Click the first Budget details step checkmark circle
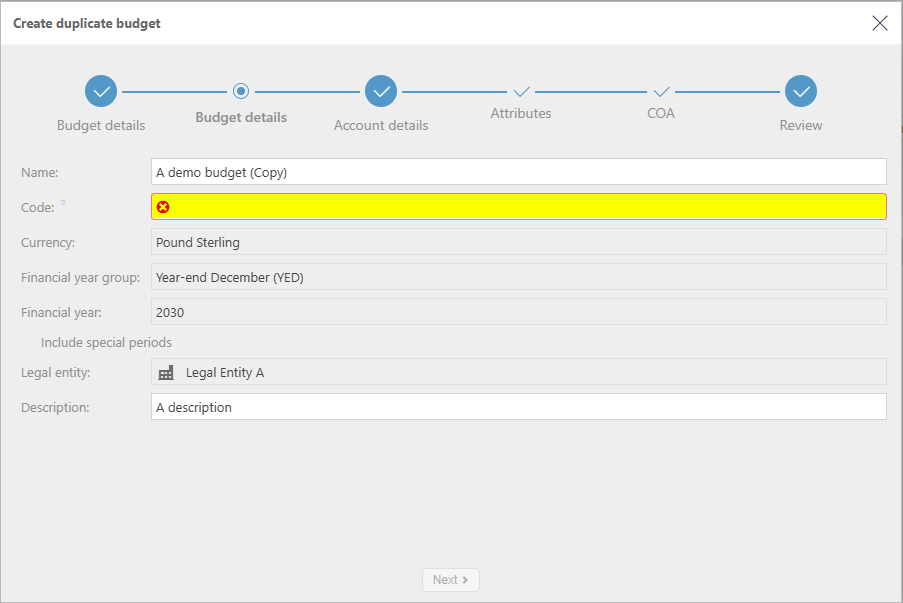This screenshot has height=603, width=903. coord(101,91)
